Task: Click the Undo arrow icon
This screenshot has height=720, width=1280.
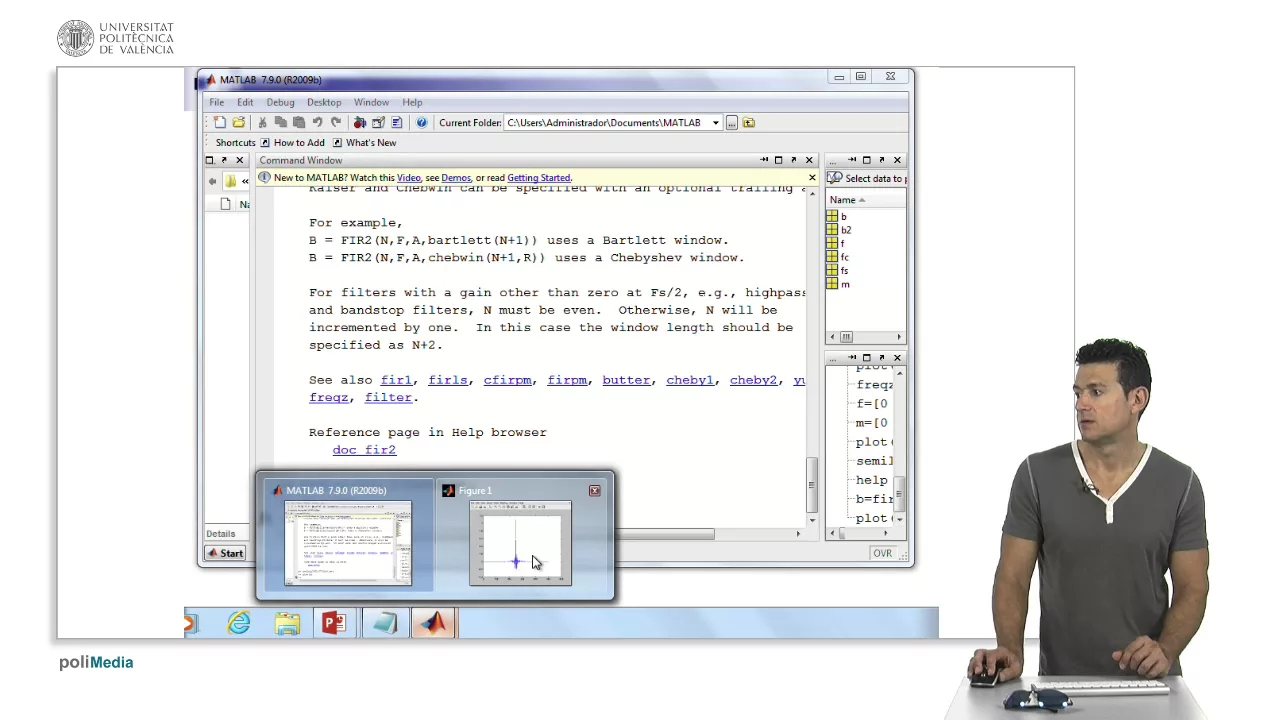Action: [x=317, y=122]
